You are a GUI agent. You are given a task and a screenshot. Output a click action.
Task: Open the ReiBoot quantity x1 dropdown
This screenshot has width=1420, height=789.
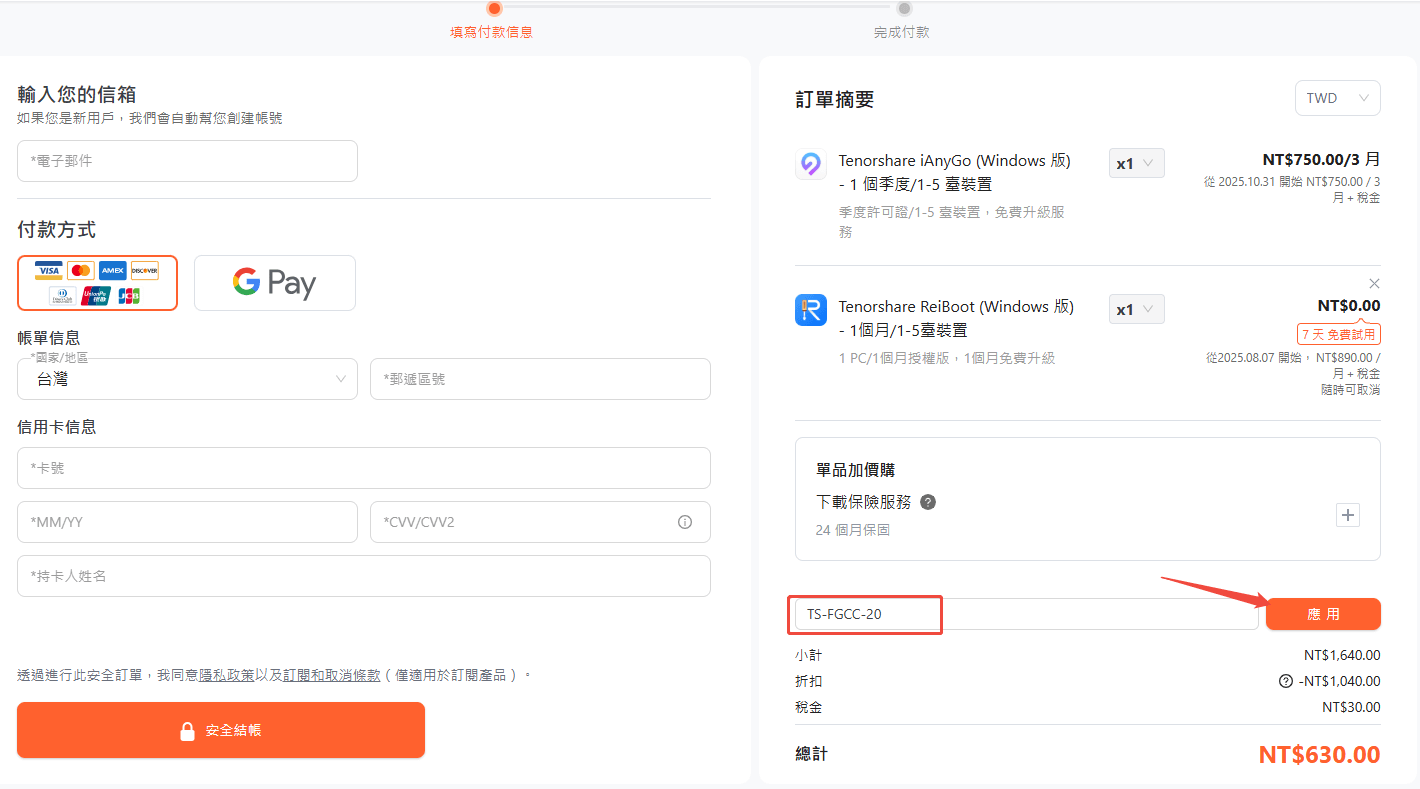(1137, 310)
